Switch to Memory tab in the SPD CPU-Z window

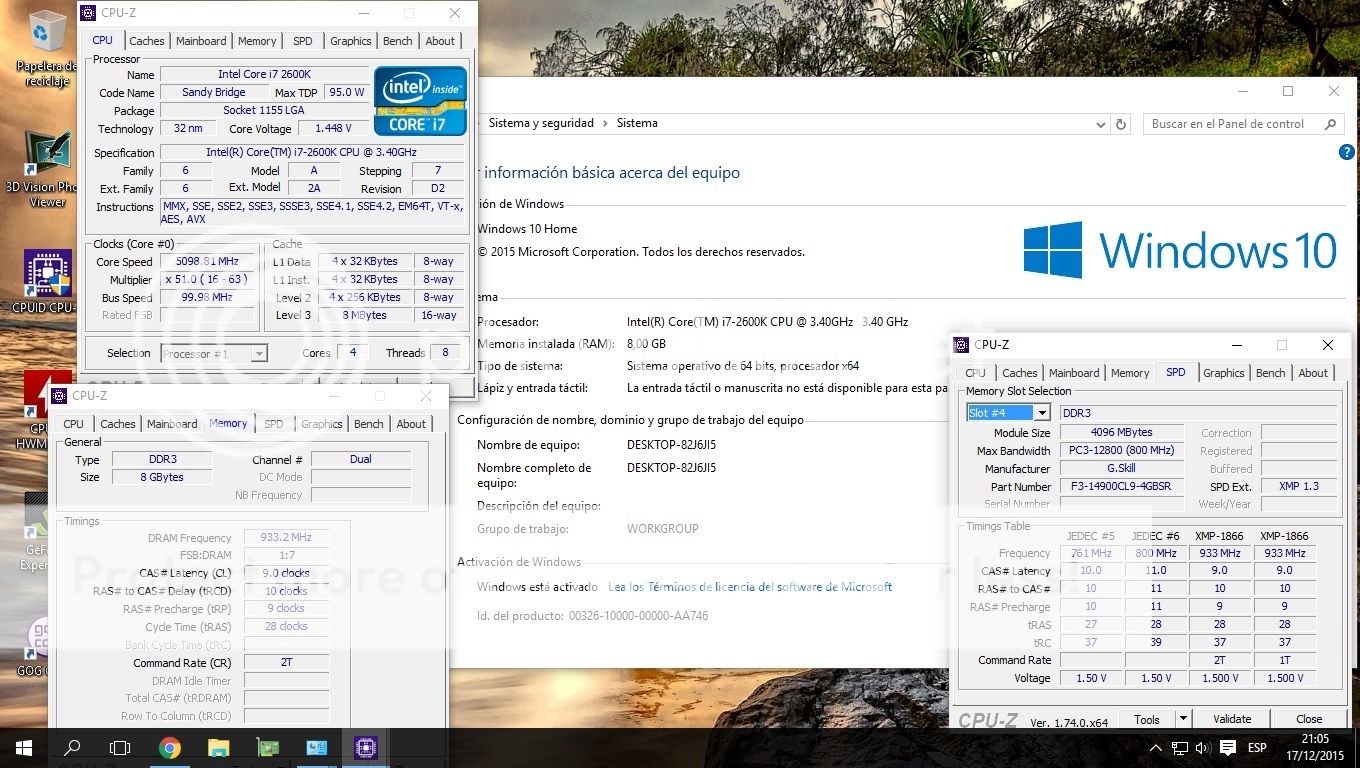[x=1130, y=373]
